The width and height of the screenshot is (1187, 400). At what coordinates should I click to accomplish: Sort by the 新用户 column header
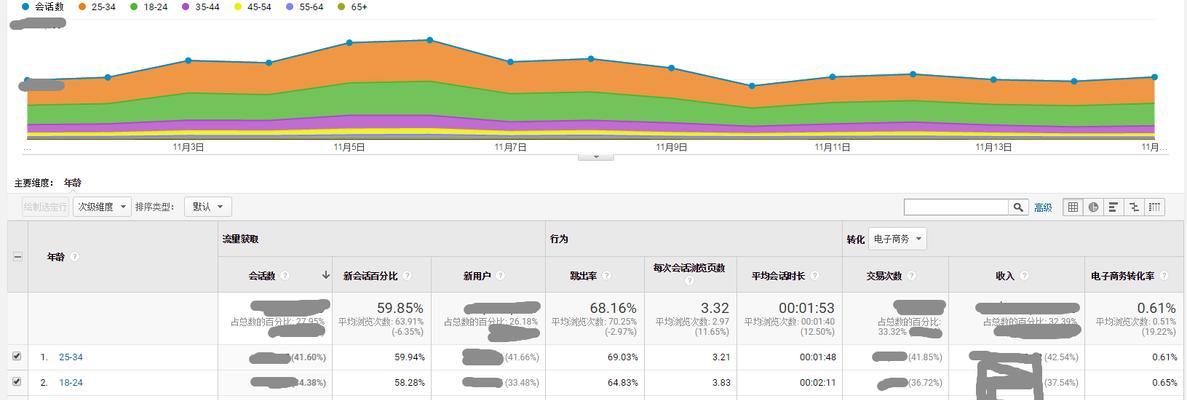tap(477, 276)
